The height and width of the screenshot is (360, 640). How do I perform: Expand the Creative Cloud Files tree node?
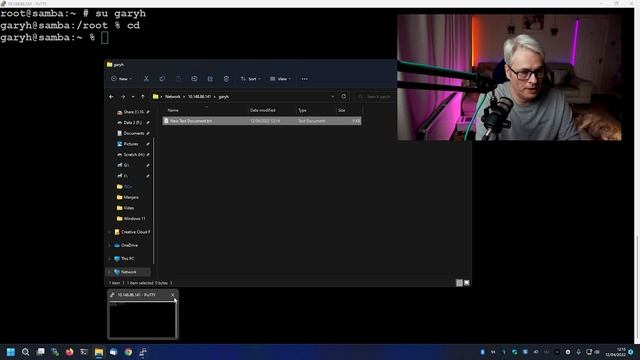point(109,232)
